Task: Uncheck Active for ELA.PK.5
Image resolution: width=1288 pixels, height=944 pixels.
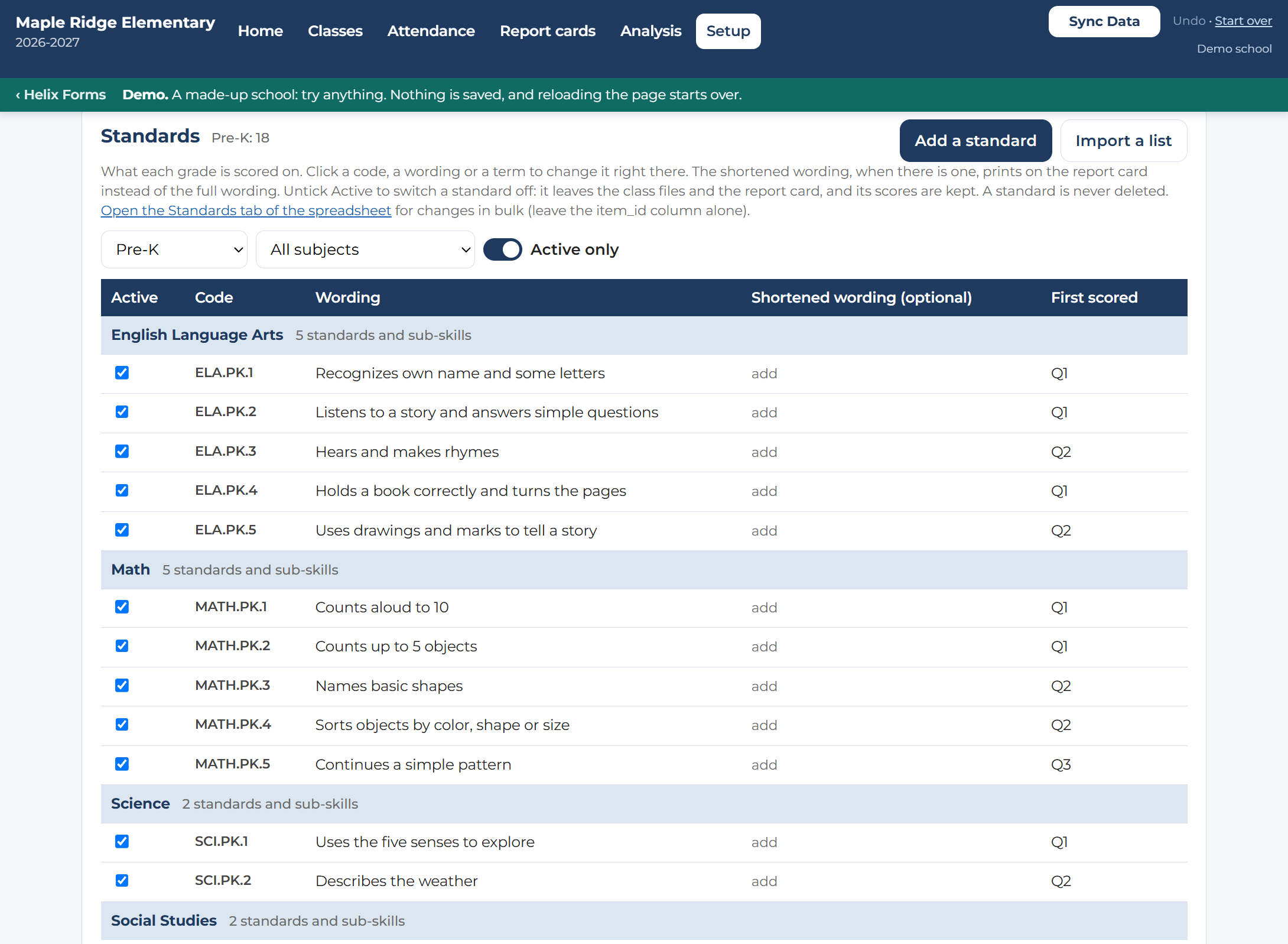Action: [x=122, y=530]
